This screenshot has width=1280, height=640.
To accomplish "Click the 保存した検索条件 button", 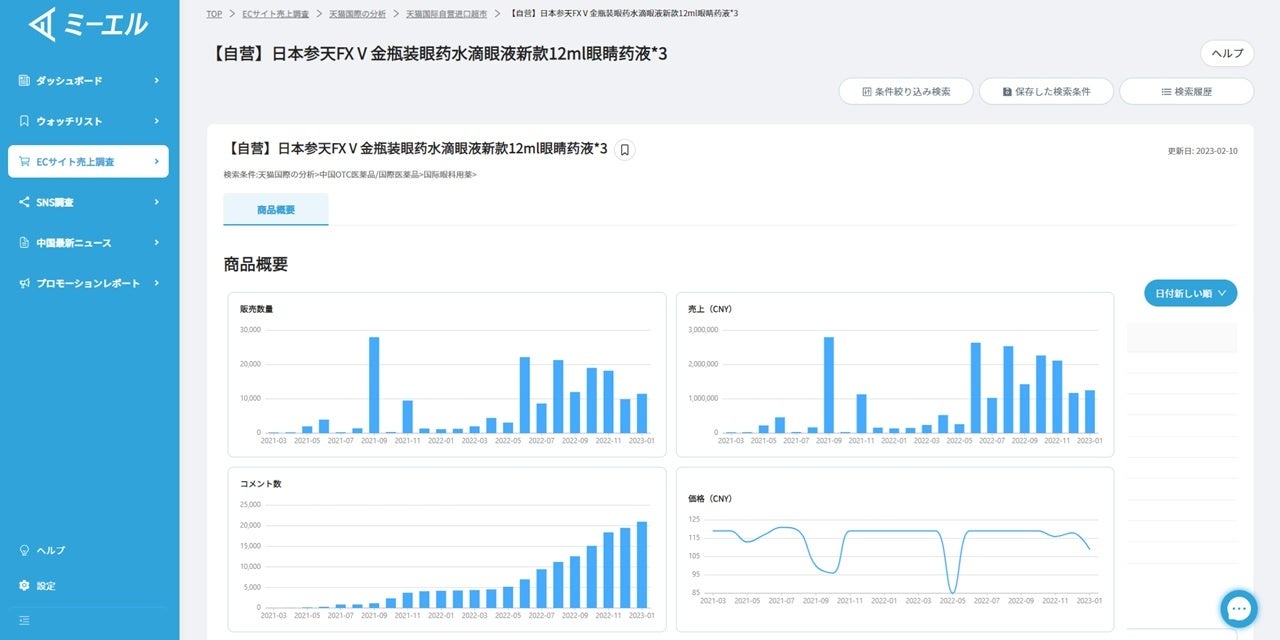I will point(1045,91).
